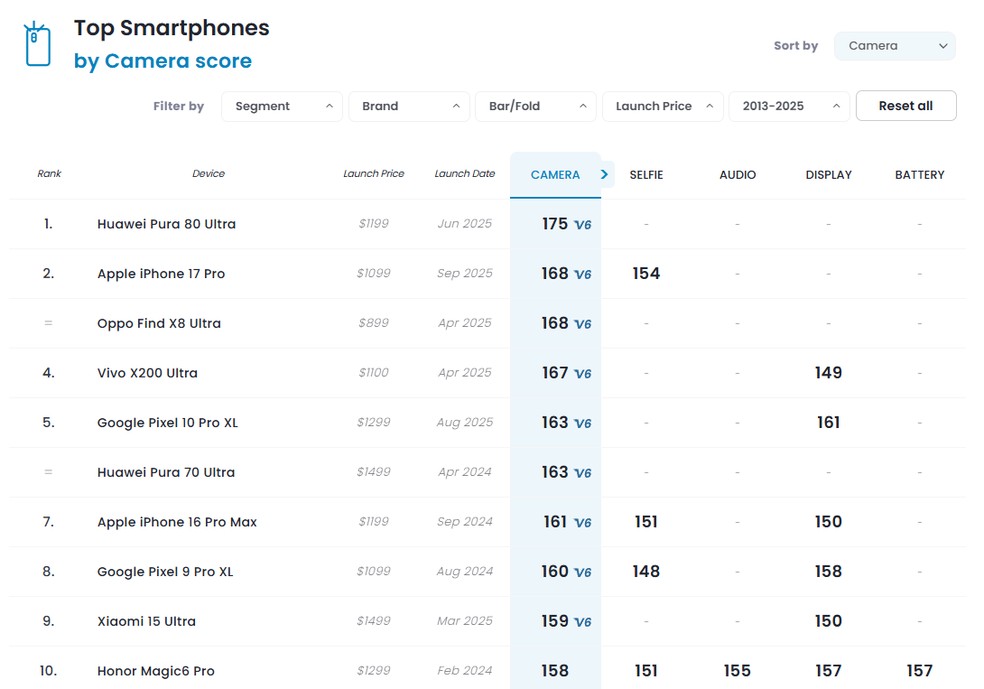Click selfie score 154 for iPhone 17 Pro
Screen dimensions: 984x689
[646, 274]
